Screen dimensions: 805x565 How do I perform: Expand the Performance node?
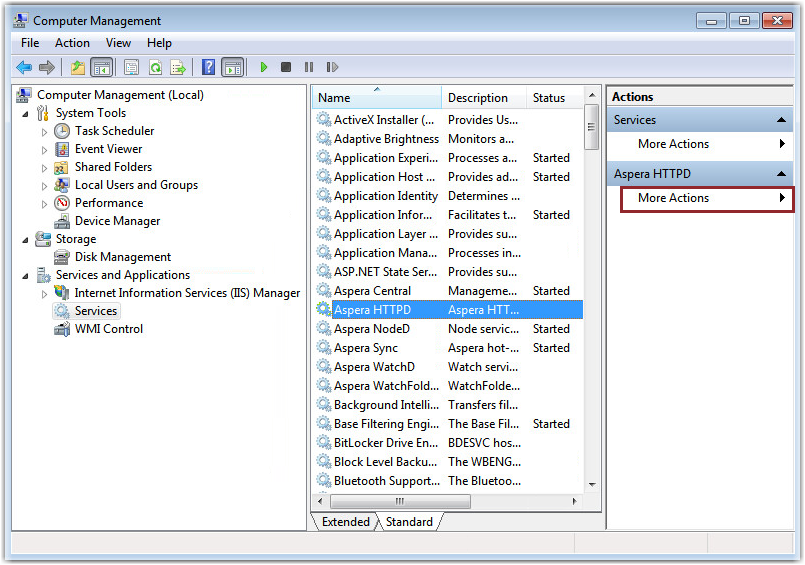pyautogui.click(x=44, y=204)
